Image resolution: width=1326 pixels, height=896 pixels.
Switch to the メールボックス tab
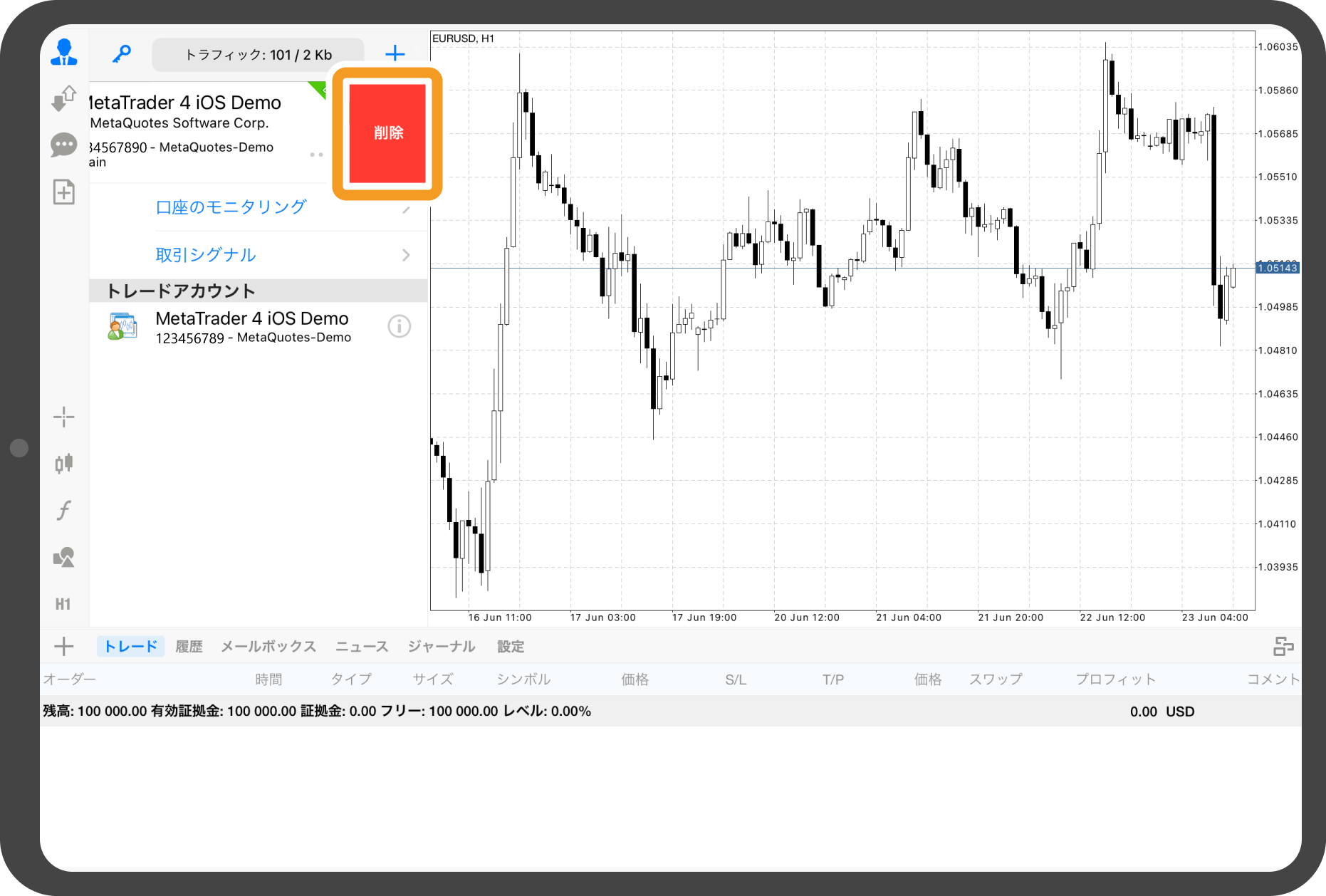(x=268, y=647)
